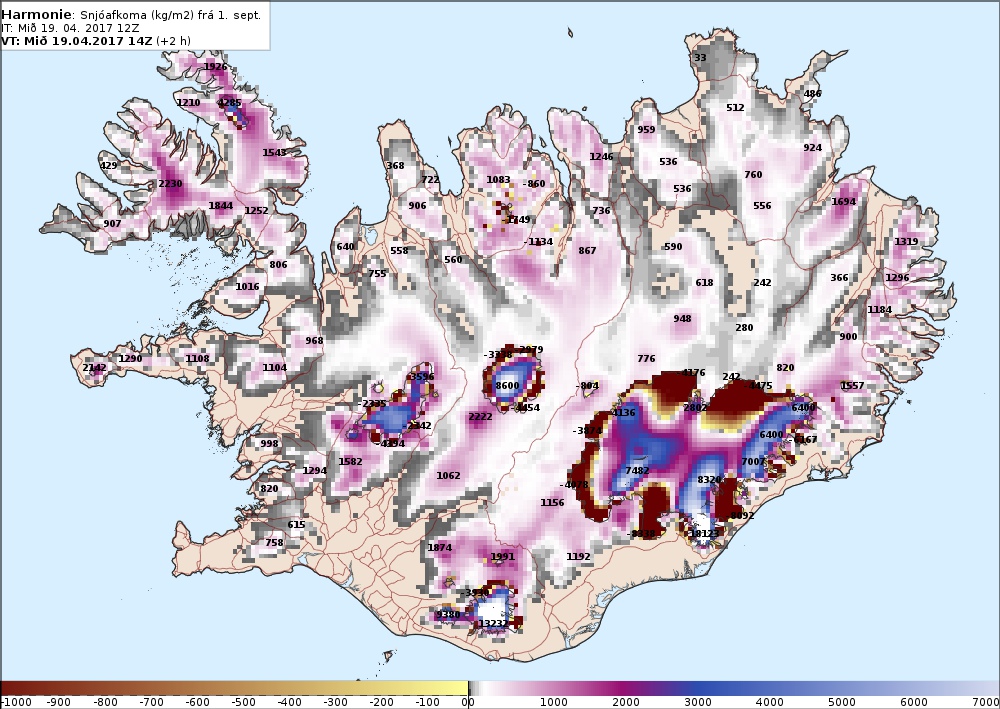Viewport: 1000px width, 709px height.
Task: Select the colorbar tick label 3000
Action: (x=697, y=703)
